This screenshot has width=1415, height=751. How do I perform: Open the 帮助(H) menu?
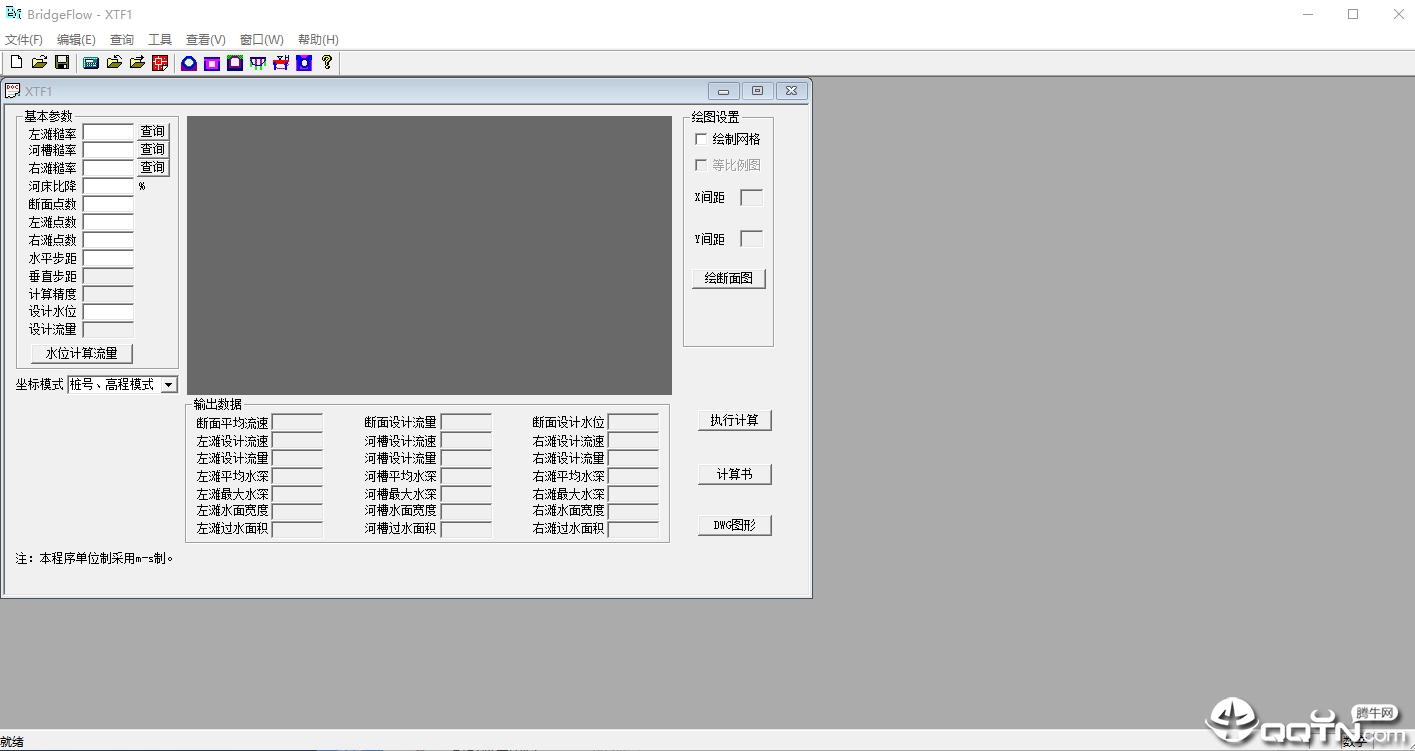tap(318, 40)
